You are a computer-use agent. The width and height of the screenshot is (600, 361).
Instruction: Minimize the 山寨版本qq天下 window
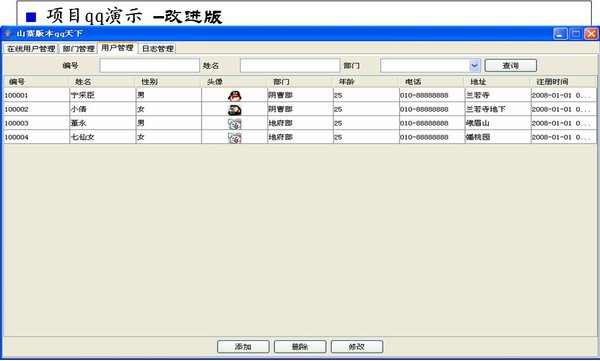point(560,34)
